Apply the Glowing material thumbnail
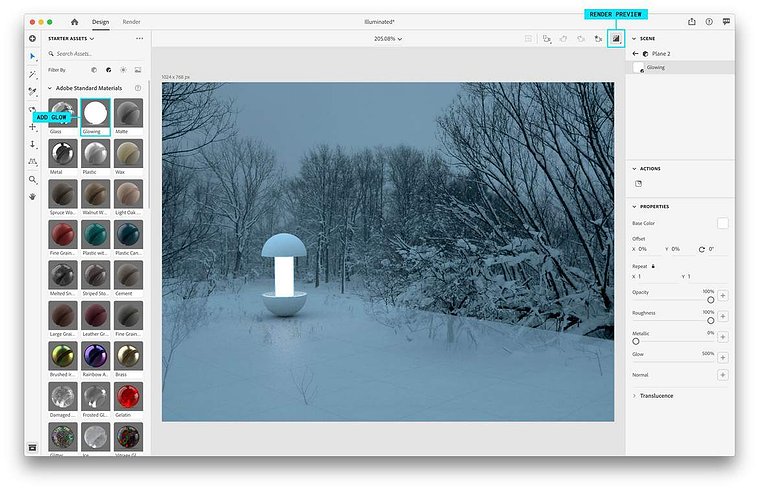The image size is (759, 490). (x=95, y=113)
